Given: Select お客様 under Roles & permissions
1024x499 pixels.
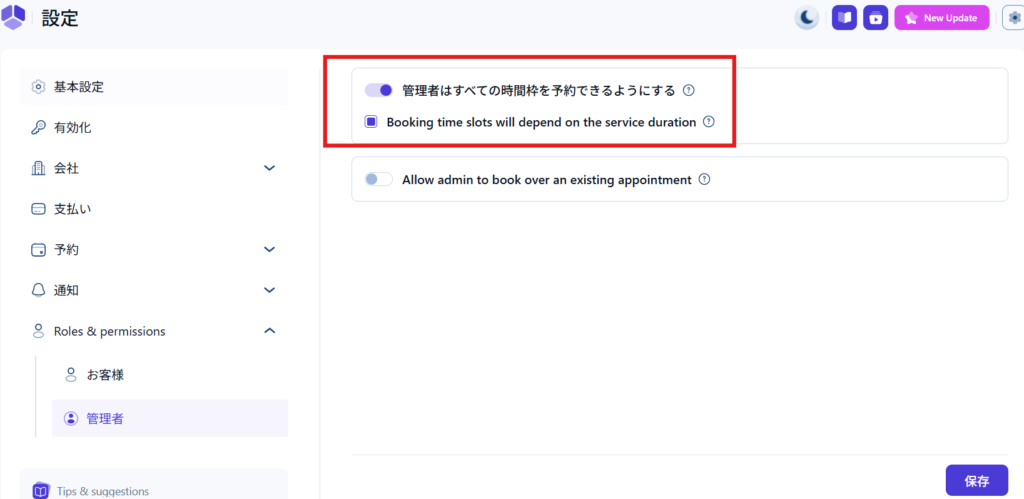Looking at the screenshot, I should 104,375.
